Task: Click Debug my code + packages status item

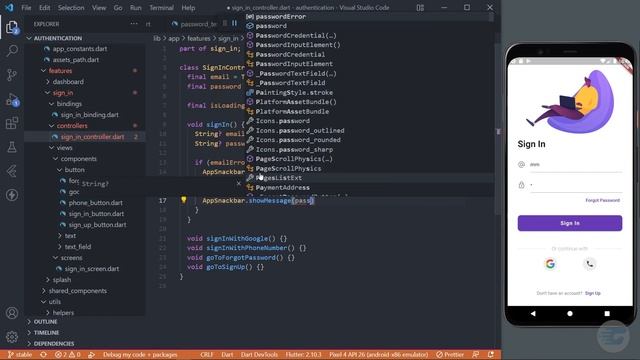Action: click(140, 355)
